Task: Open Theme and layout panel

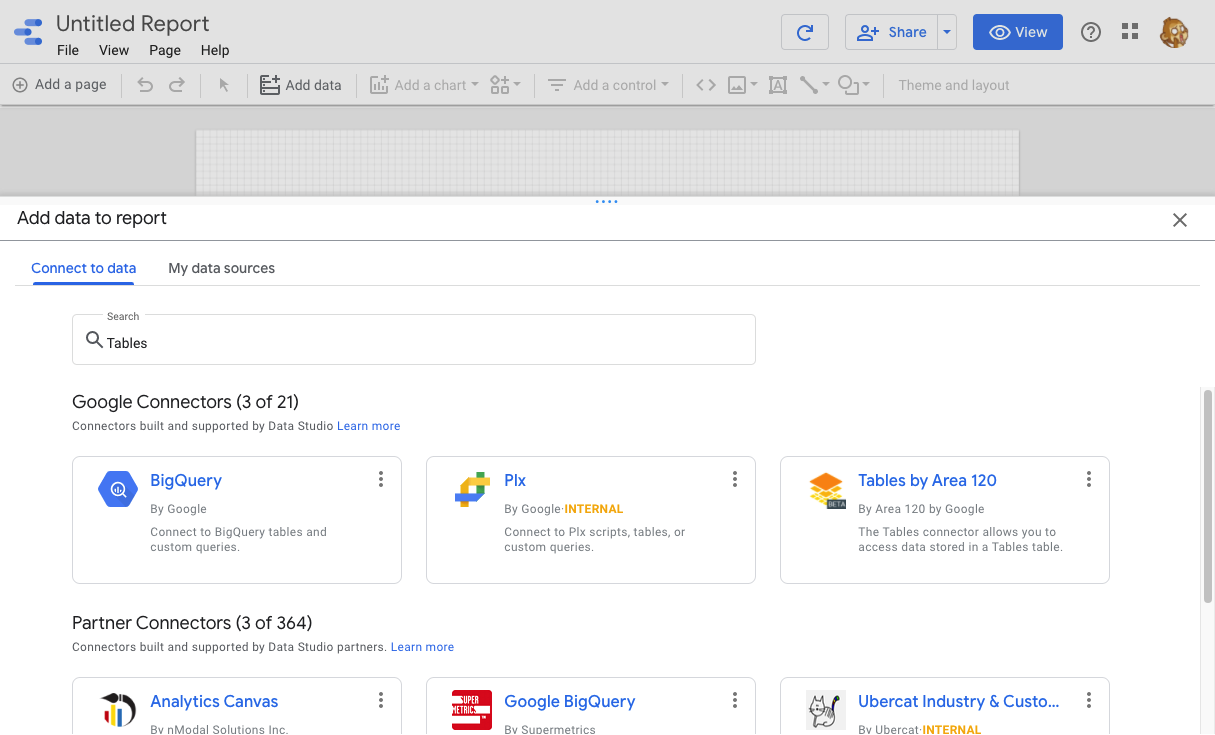Action: tap(954, 85)
